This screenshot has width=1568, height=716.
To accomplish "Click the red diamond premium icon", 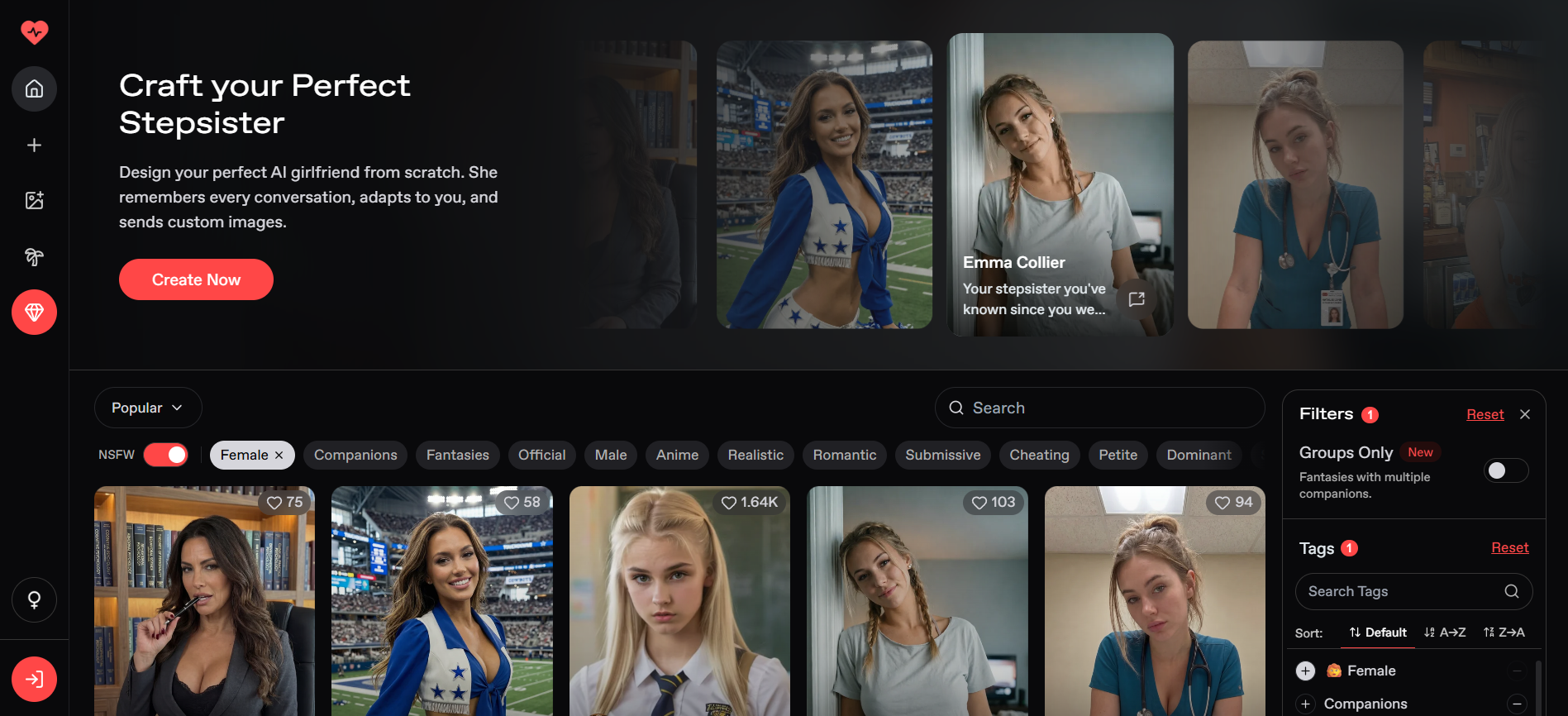I will (34, 312).
